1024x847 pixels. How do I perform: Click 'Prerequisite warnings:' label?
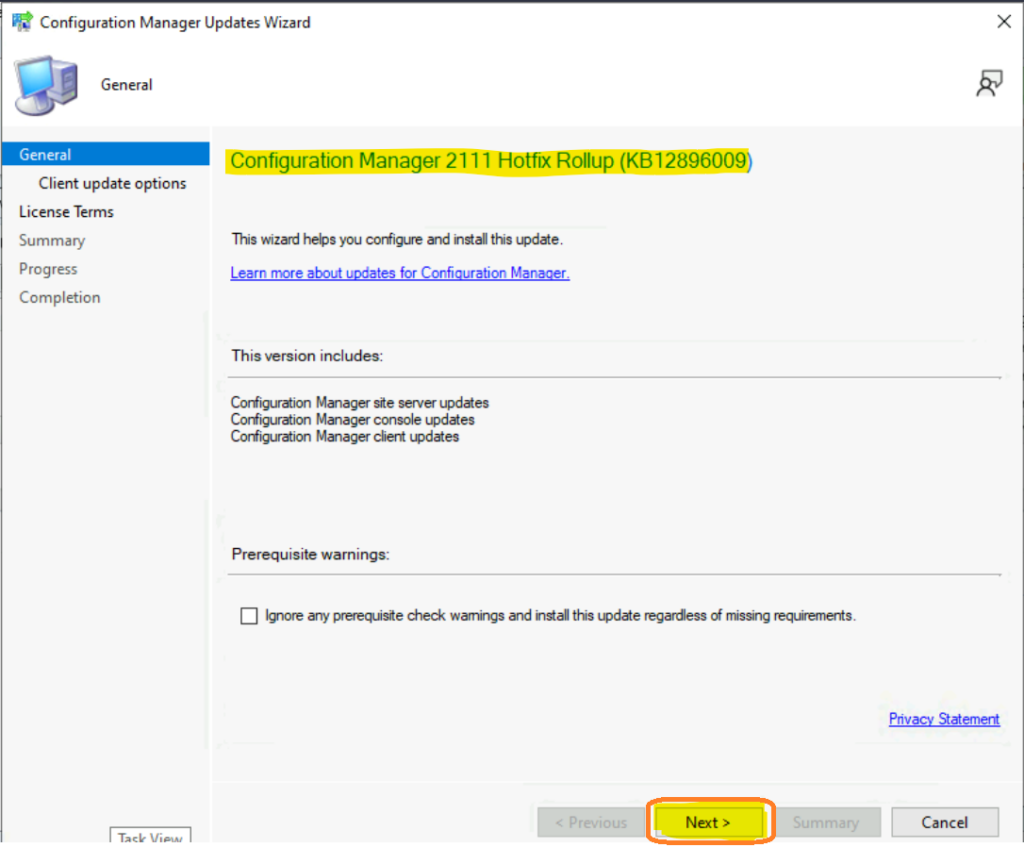[x=310, y=554]
